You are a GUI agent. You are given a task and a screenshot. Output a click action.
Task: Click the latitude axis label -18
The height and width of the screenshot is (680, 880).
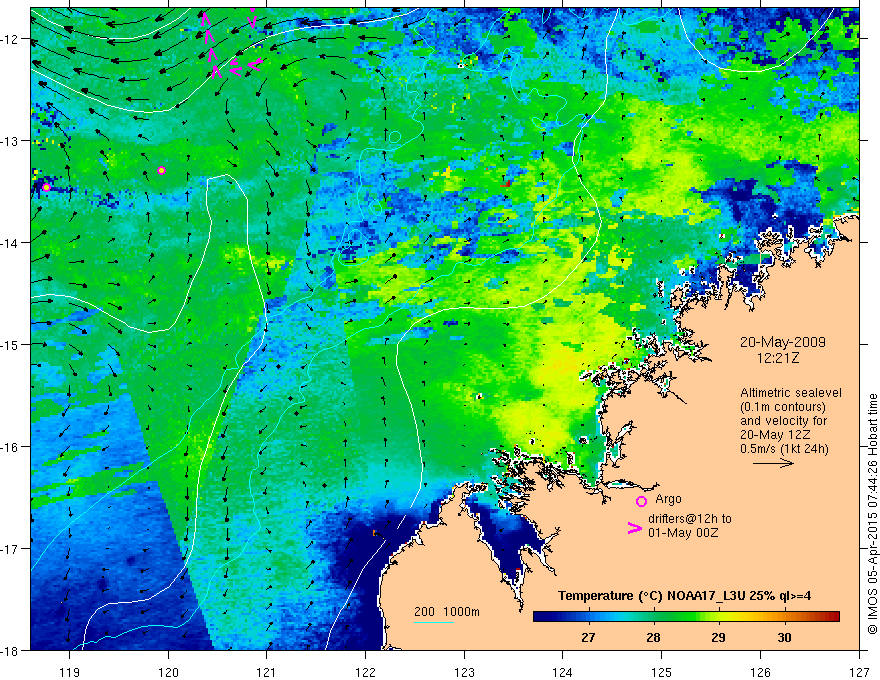click(10, 651)
